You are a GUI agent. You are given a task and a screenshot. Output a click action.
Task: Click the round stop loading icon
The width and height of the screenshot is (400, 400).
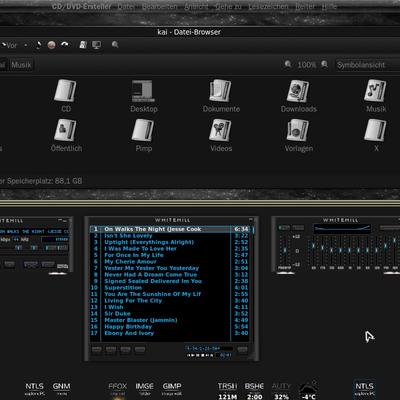click(x=51, y=45)
